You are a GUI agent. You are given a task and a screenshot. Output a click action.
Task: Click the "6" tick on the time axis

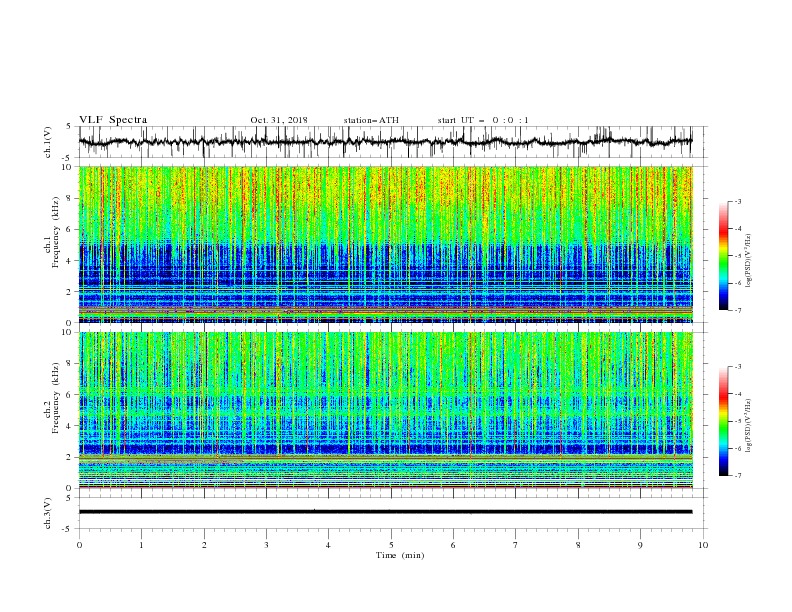click(453, 545)
